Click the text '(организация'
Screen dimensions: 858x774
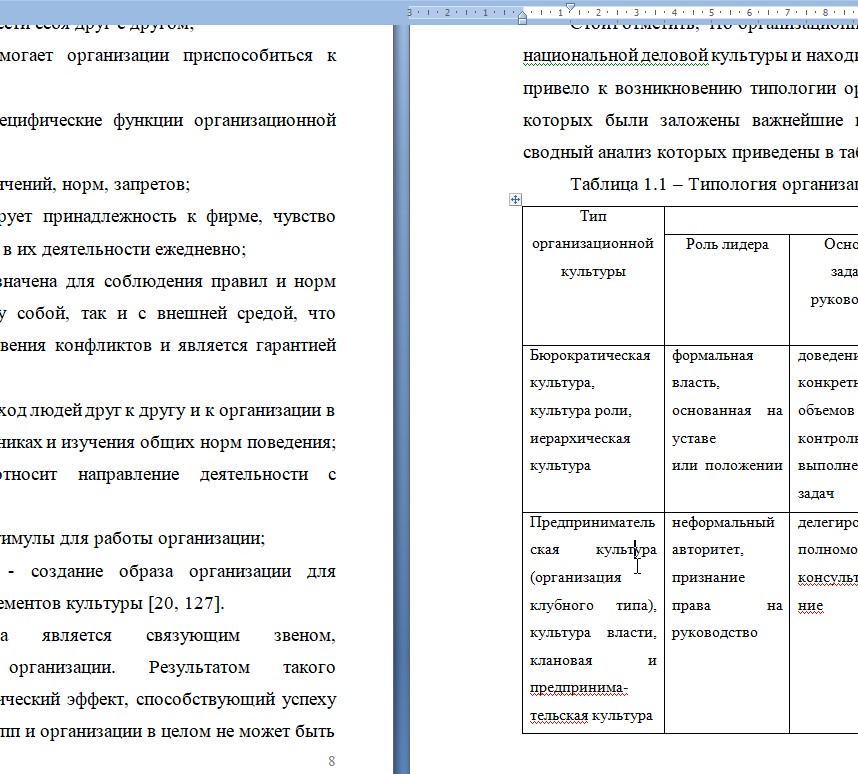click(x=575, y=577)
